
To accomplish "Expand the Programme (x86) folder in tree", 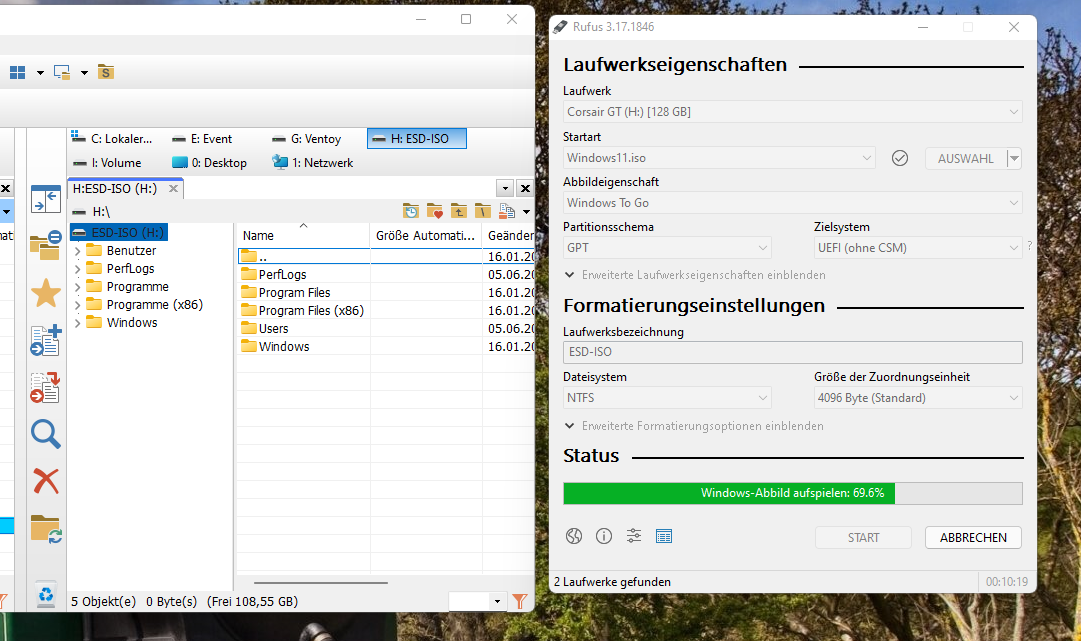I will coord(78,305).
